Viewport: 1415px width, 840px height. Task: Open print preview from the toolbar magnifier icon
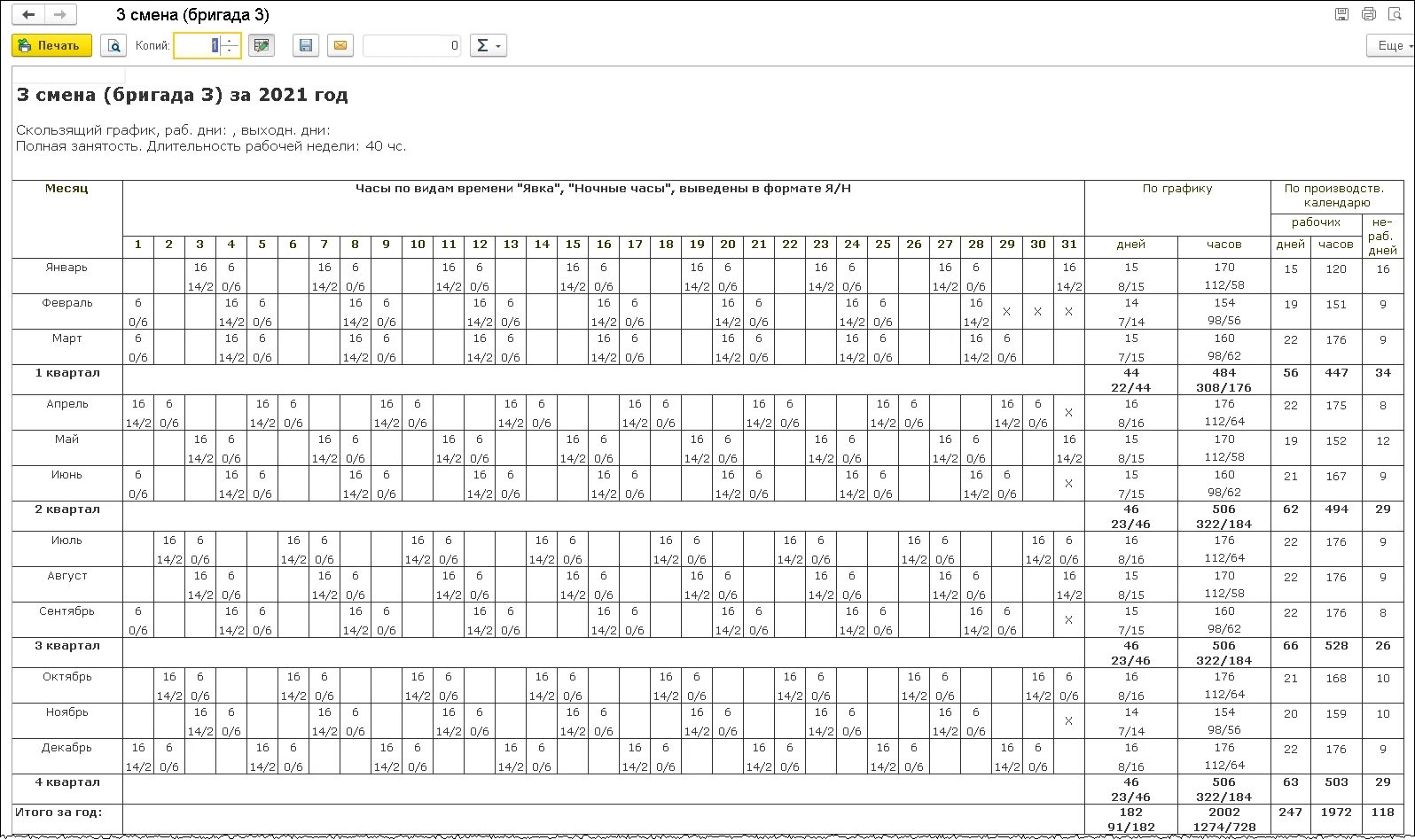(113, 45)
